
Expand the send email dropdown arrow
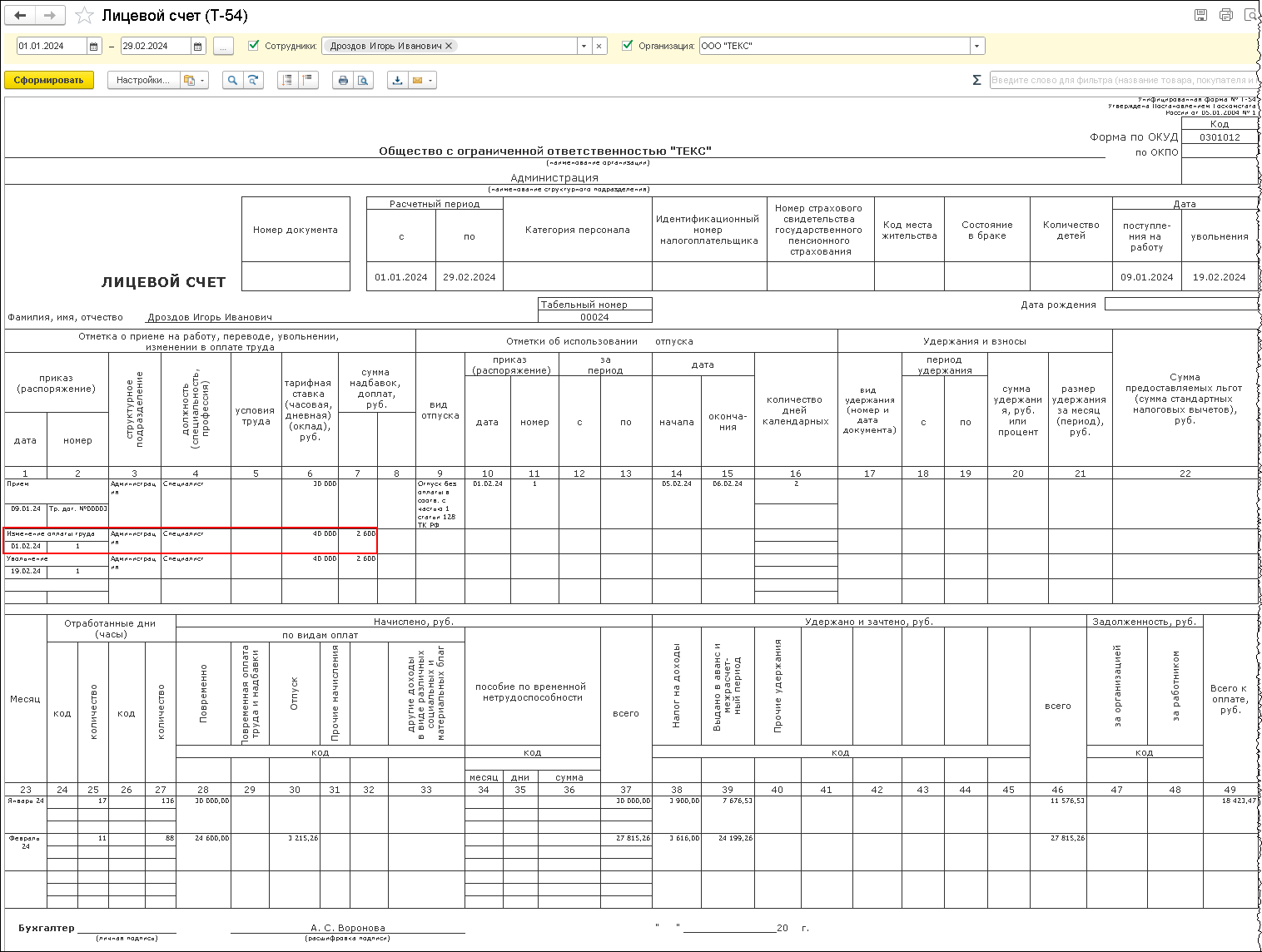pos(431,80)
